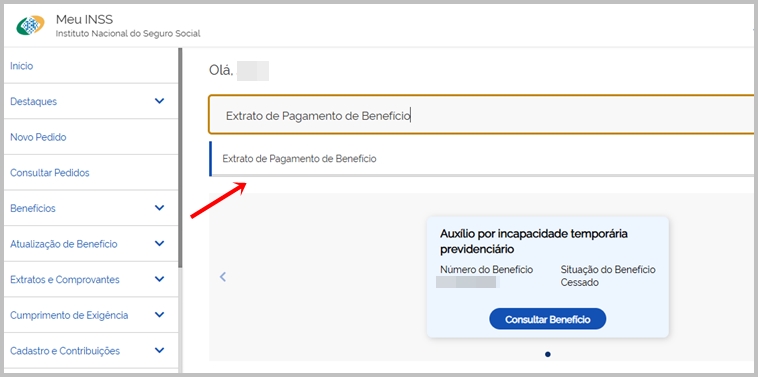Image resolution: width=758 pixels, height=377 pixels.
Task: Open the Benefícios sidebar label
Action: (33, 208)
